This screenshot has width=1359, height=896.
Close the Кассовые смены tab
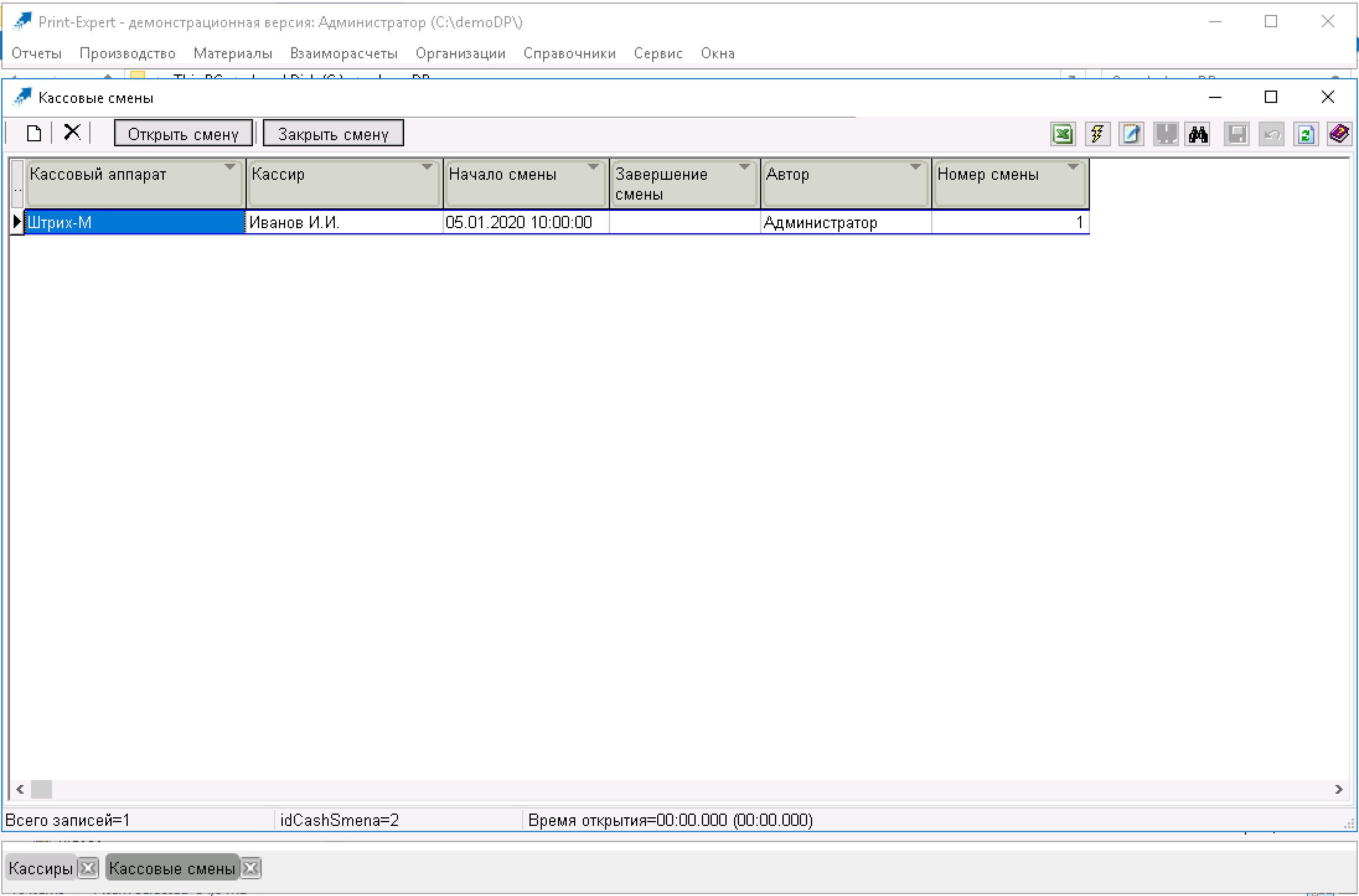(x=250, y=868)
